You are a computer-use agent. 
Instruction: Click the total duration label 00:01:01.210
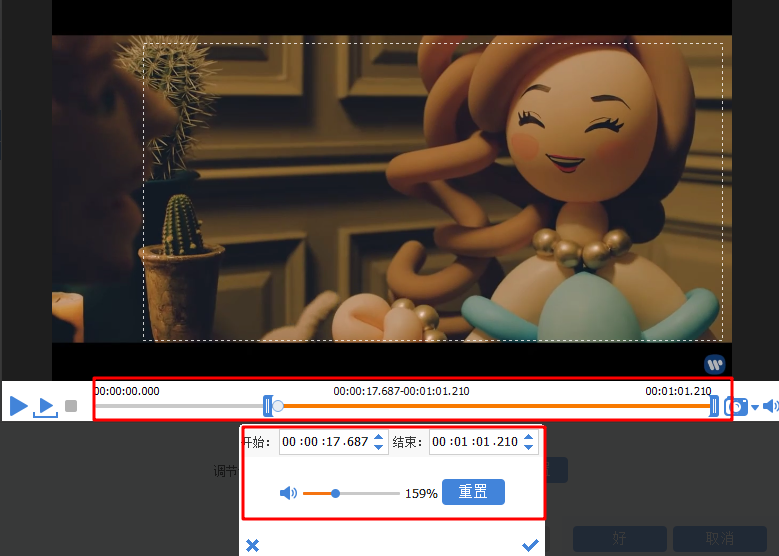679,391
